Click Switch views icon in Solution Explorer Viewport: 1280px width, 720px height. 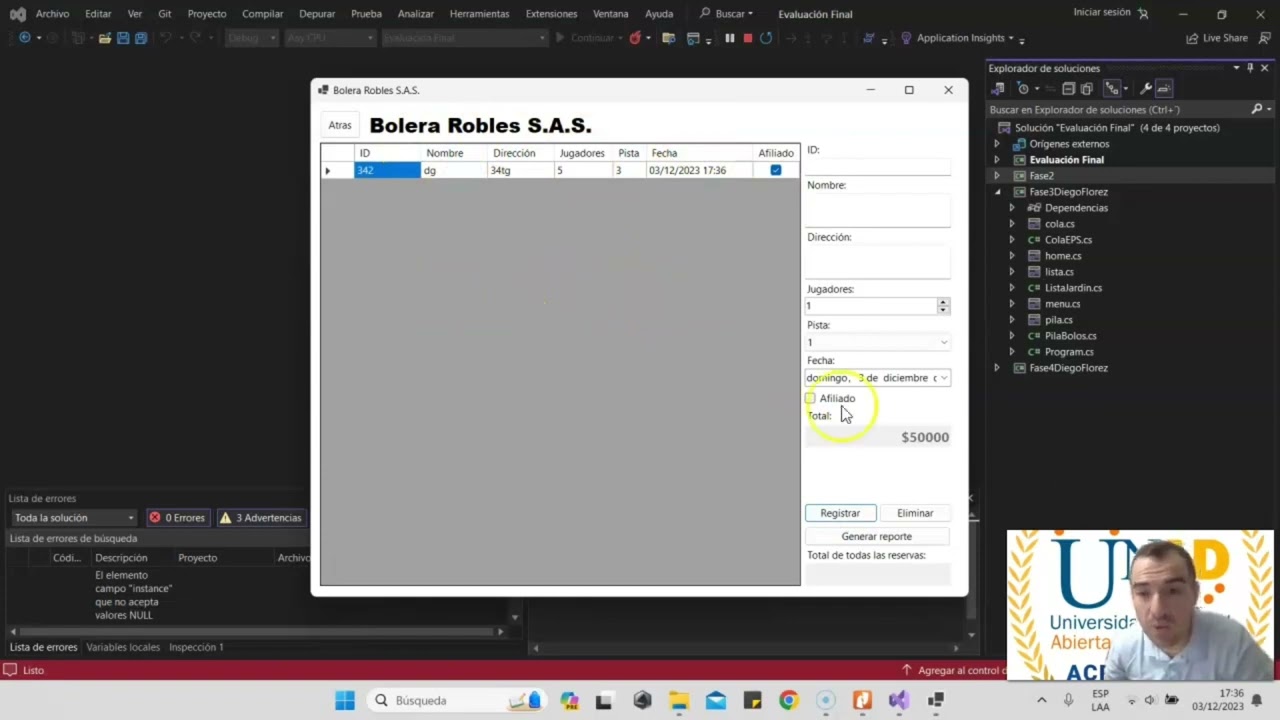pos(998,89)
